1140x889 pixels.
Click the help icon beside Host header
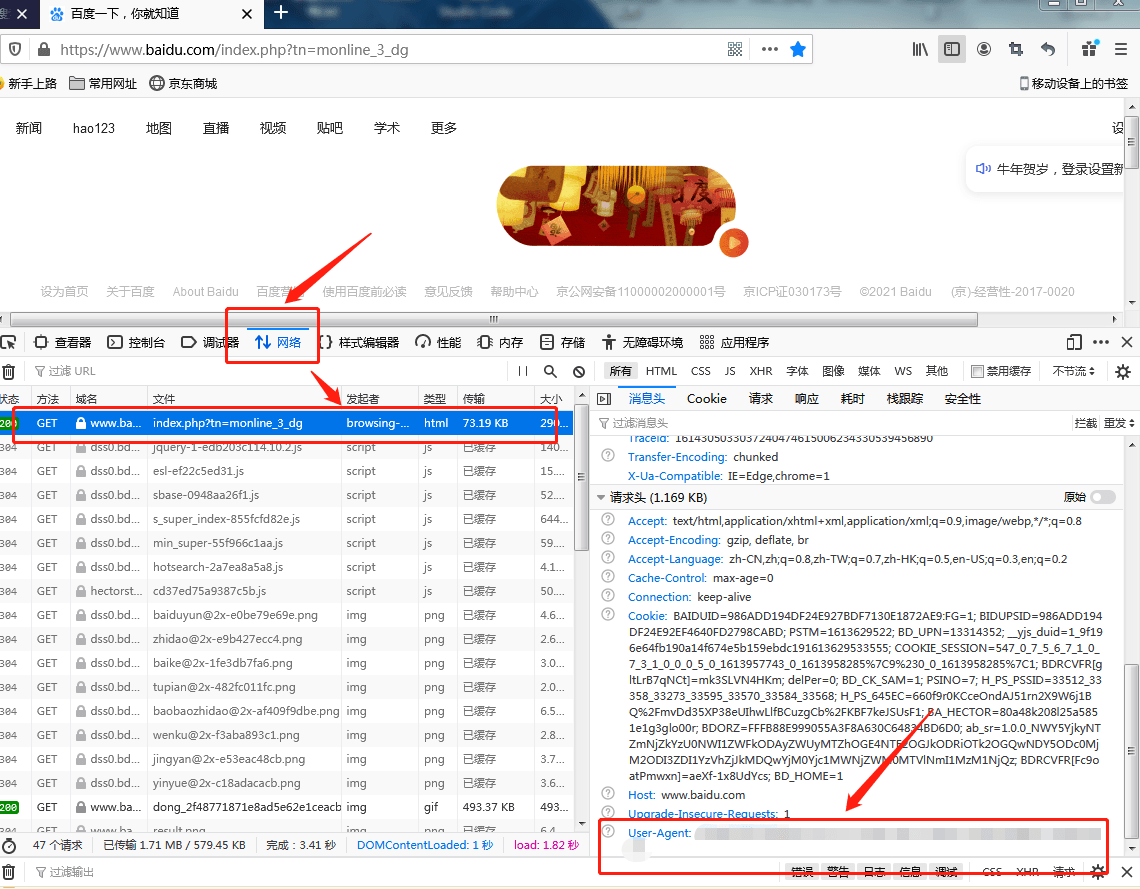click(x=608, y=794)
